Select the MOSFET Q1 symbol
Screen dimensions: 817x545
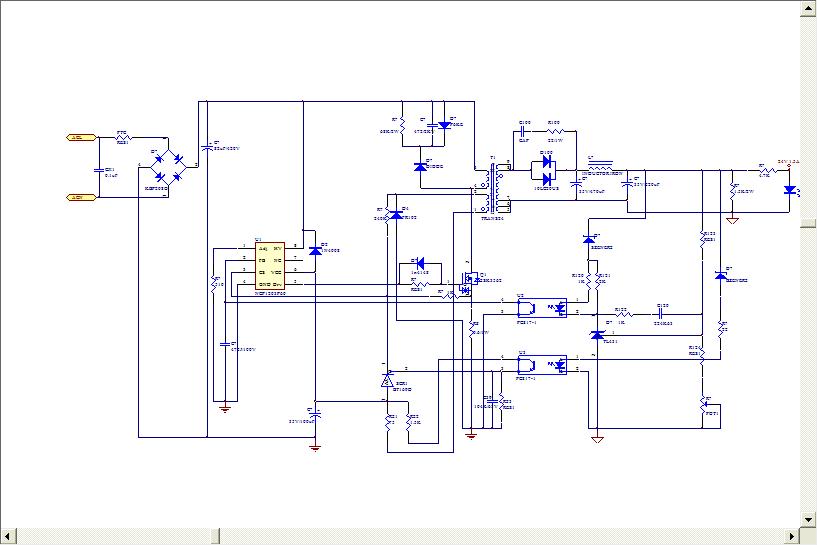466,283
